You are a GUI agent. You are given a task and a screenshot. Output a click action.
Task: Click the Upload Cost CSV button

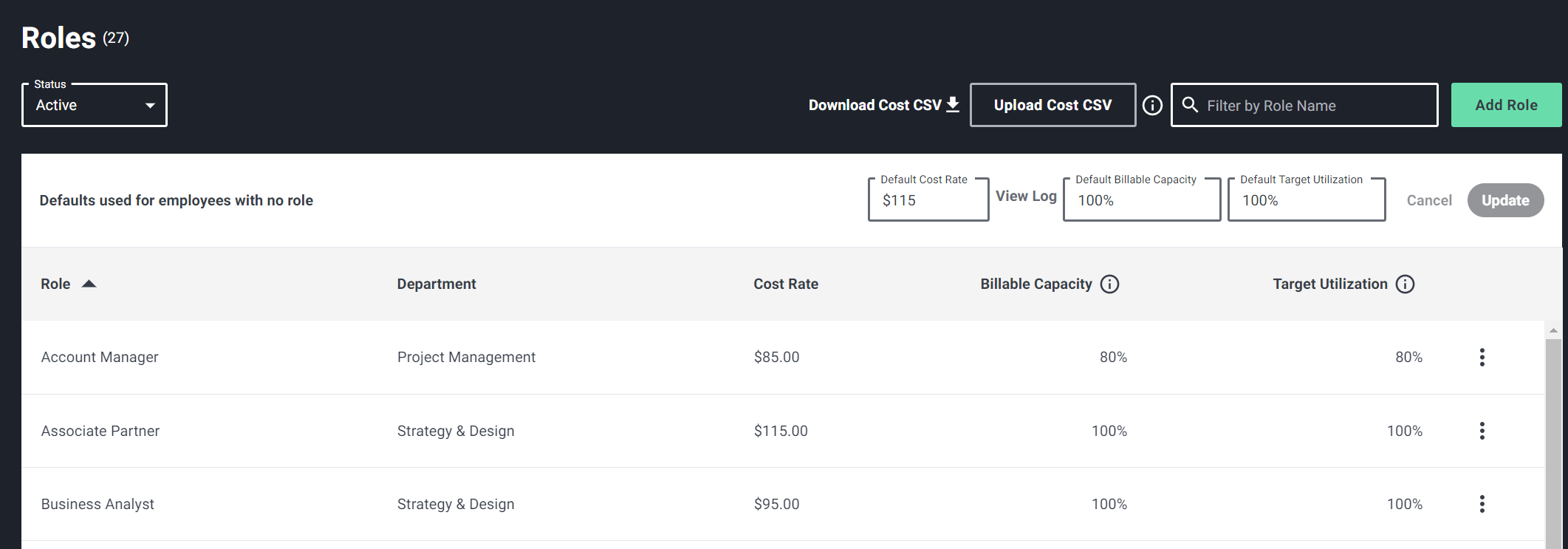tap(1052, 106)
